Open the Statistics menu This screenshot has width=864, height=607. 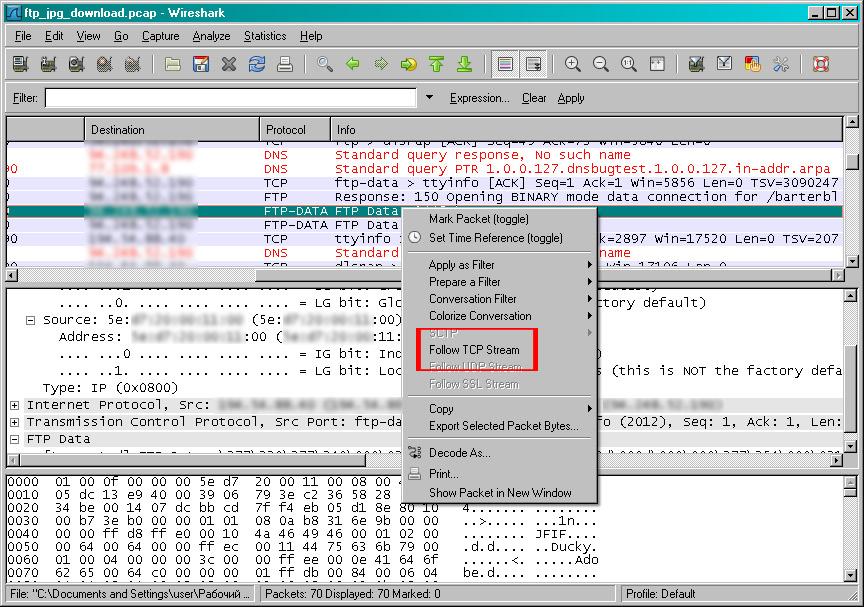pos(265,36)
